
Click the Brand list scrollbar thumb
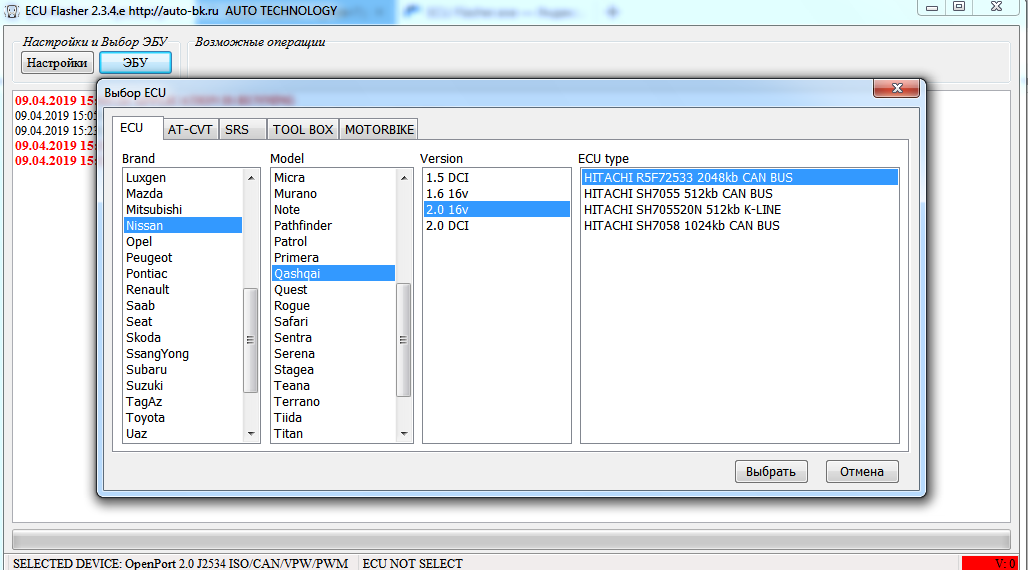(250, 340)
